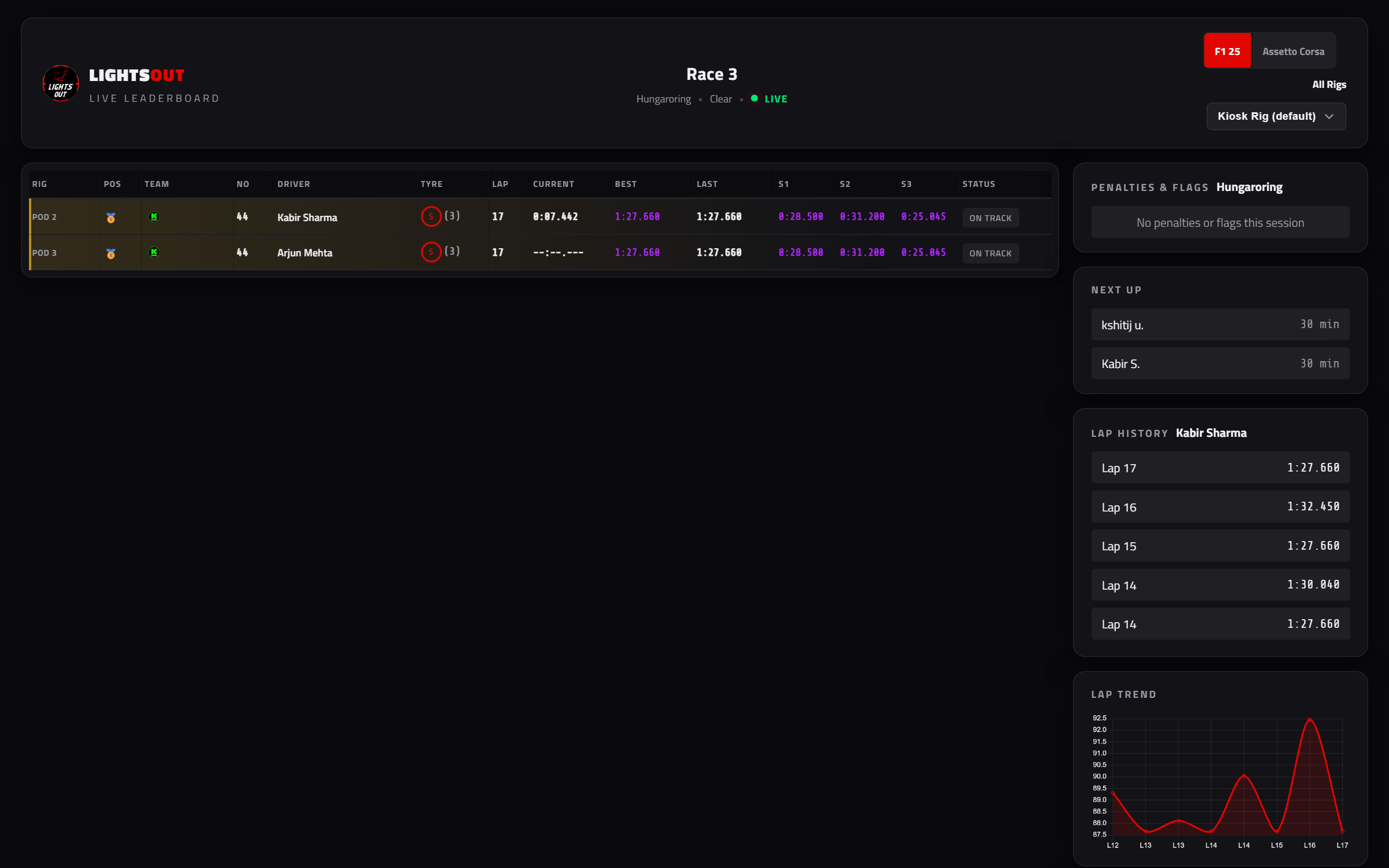Select driver name Kabir Sharma in table
This screenshot has width=1389, height=868.
click(307, 218)
